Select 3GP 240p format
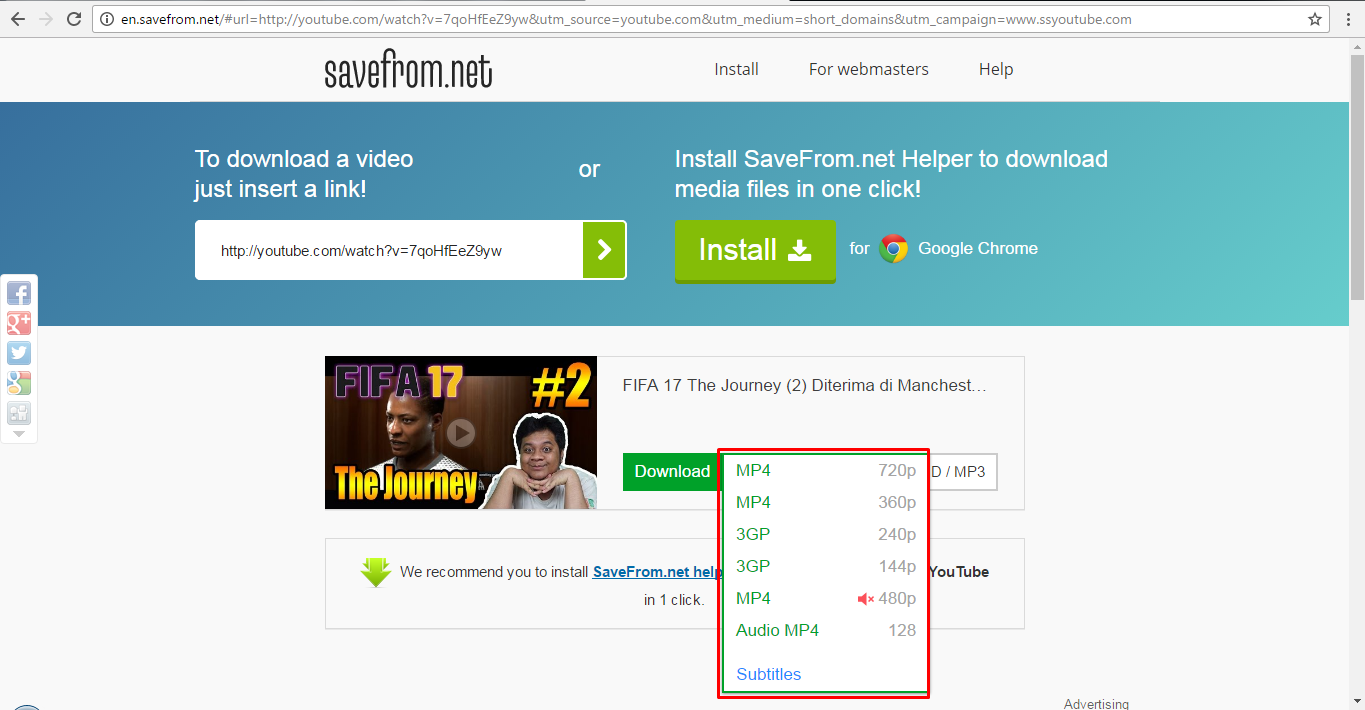This screenshot has width=1365, height=710. point(826,534)
